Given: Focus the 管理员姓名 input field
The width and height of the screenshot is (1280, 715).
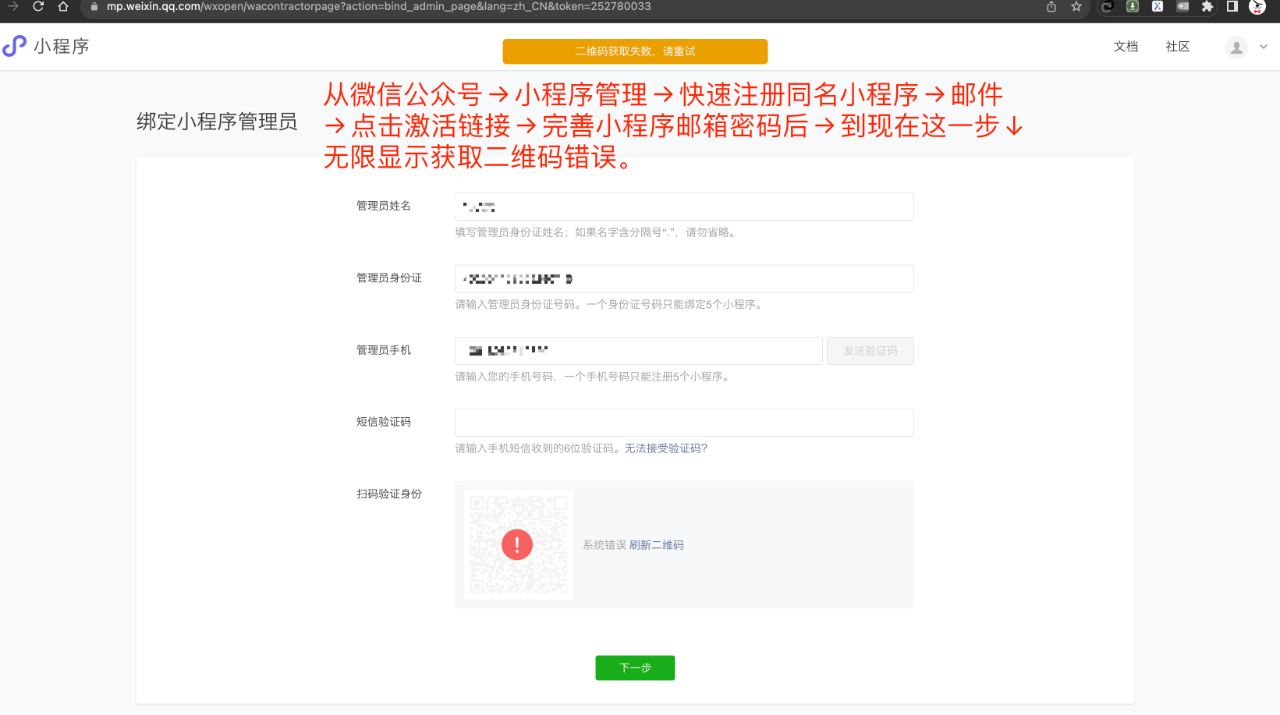Looking at the screenshot, I should point(684,206).
